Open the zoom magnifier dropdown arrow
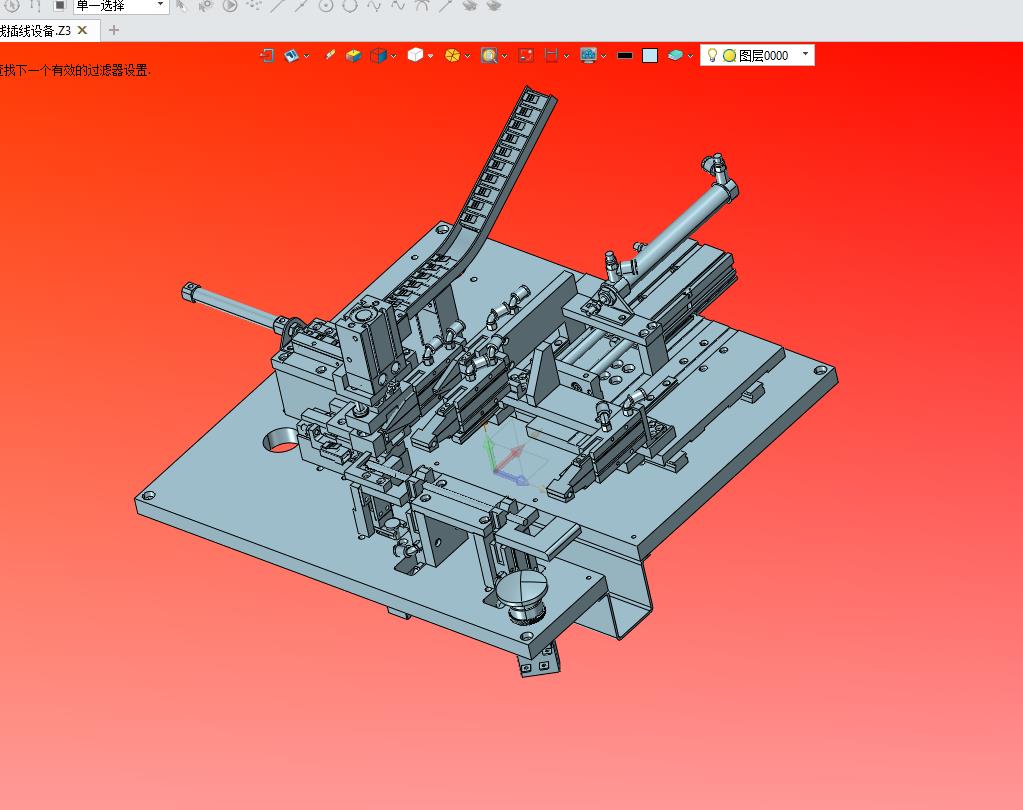 click(x=504, y=56)
